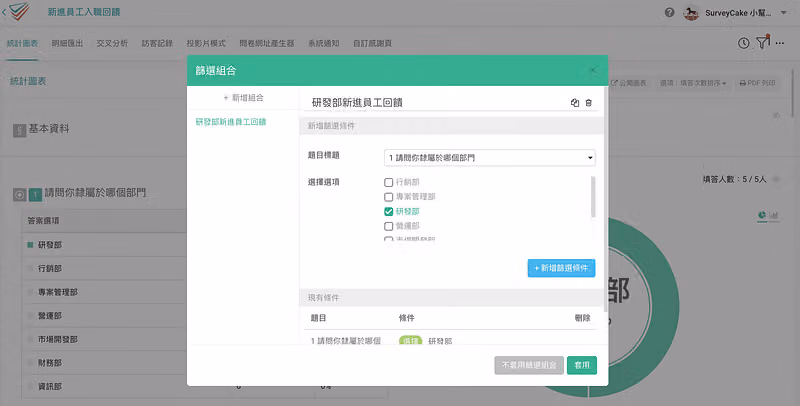
Task: Check the 行銷部 option
Action: [x=388, y=182]
